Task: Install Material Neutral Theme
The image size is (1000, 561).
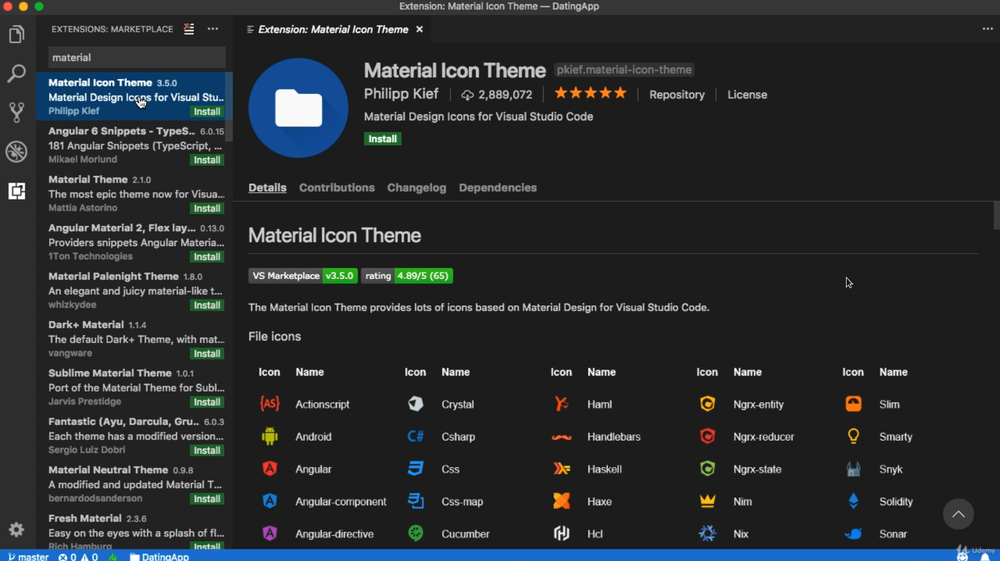Action: (x=207, y=499)
